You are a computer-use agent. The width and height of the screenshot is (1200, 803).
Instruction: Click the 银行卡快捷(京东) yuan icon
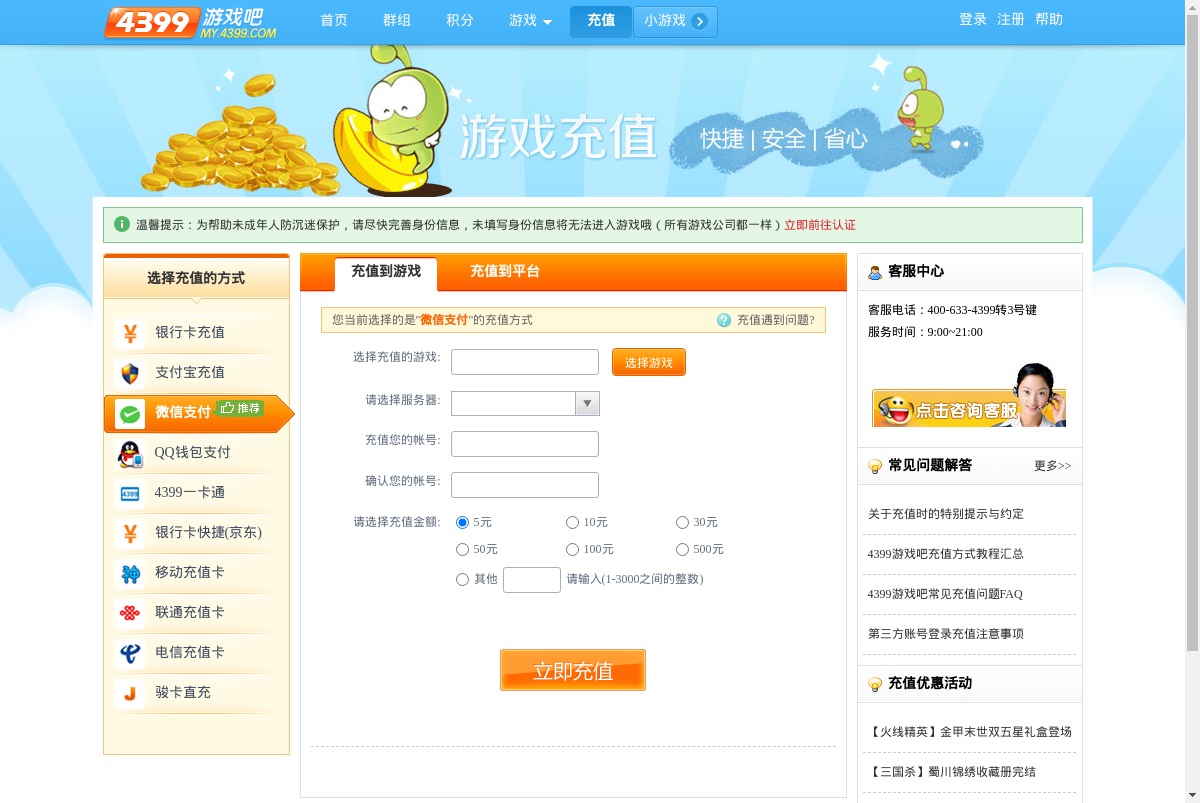click(130, 533)
